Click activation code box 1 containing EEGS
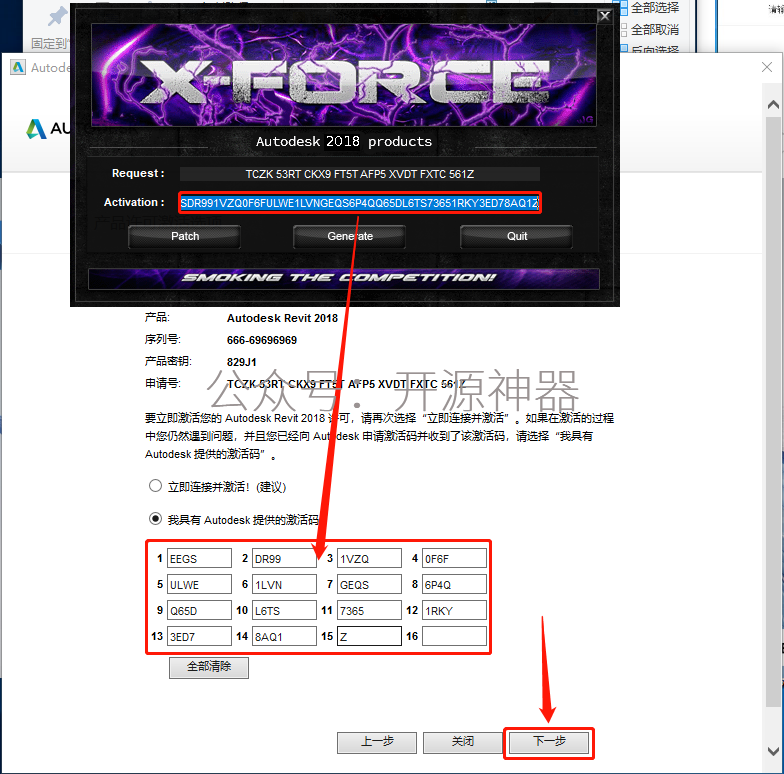This screenshot has width=784, height=774. tap(199, 558)
